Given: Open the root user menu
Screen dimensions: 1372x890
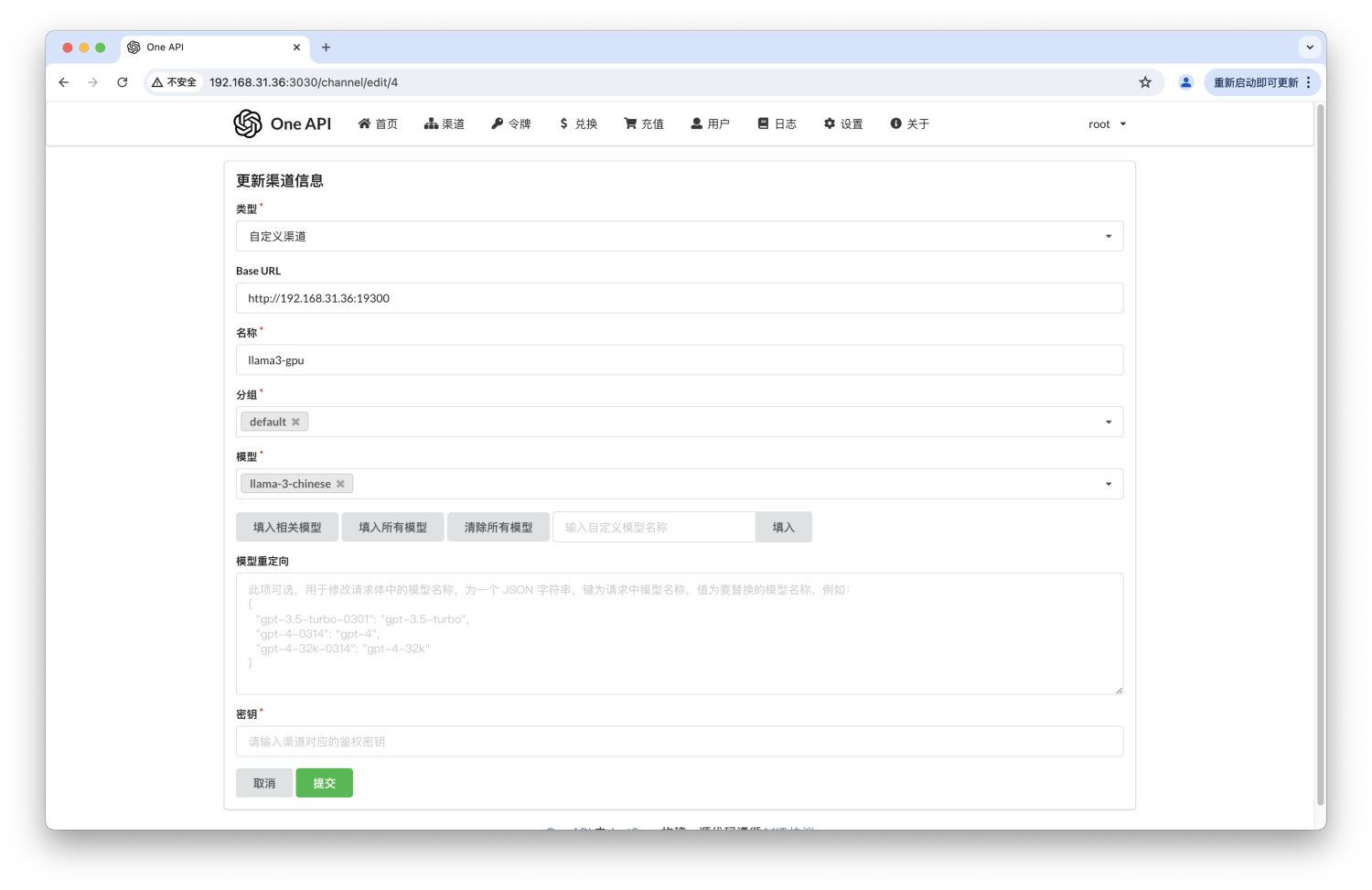Looking at the screenshot, I should pyautogui.click(x=1108, y=124).
